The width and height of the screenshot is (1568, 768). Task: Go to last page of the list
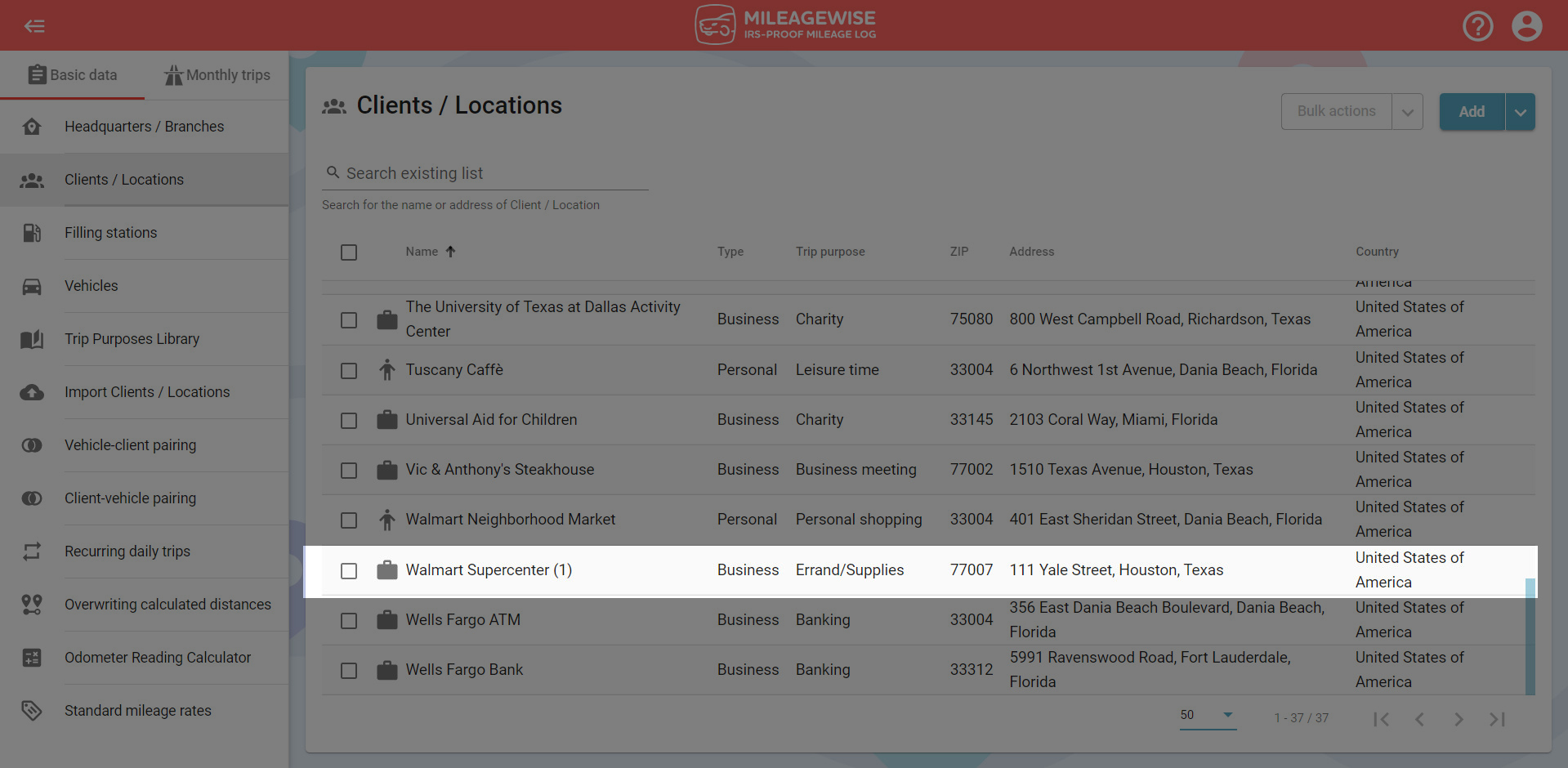pos(1497,719)
